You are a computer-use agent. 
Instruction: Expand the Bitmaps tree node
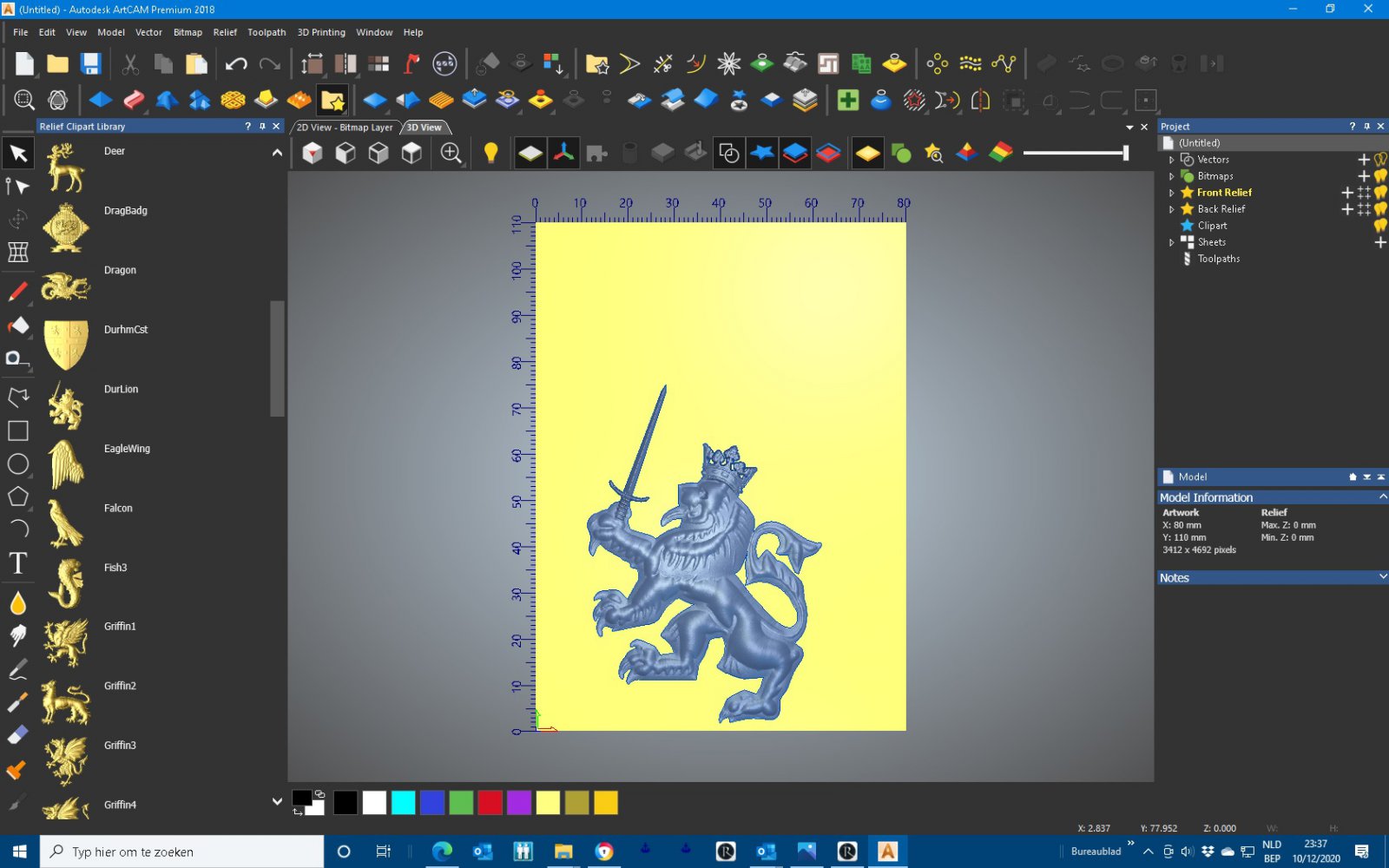(x=1171, y=176)
